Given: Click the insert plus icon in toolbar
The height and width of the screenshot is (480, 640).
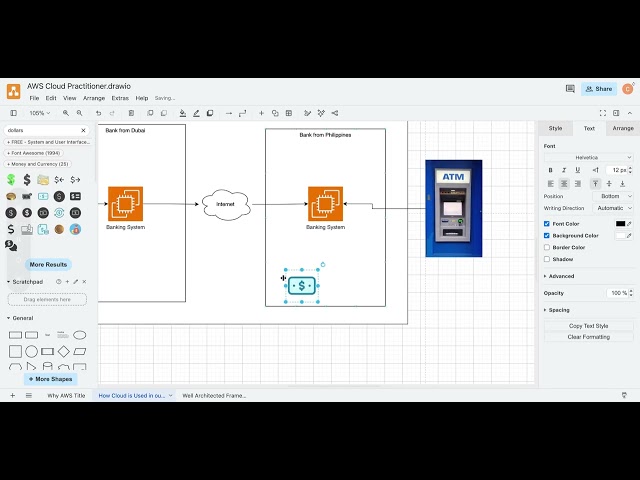Looking at the screenshot, I should coord(261,113).
